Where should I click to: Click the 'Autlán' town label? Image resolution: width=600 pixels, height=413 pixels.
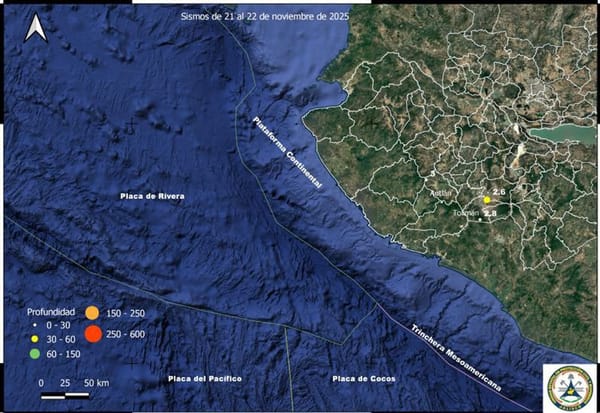441,193
